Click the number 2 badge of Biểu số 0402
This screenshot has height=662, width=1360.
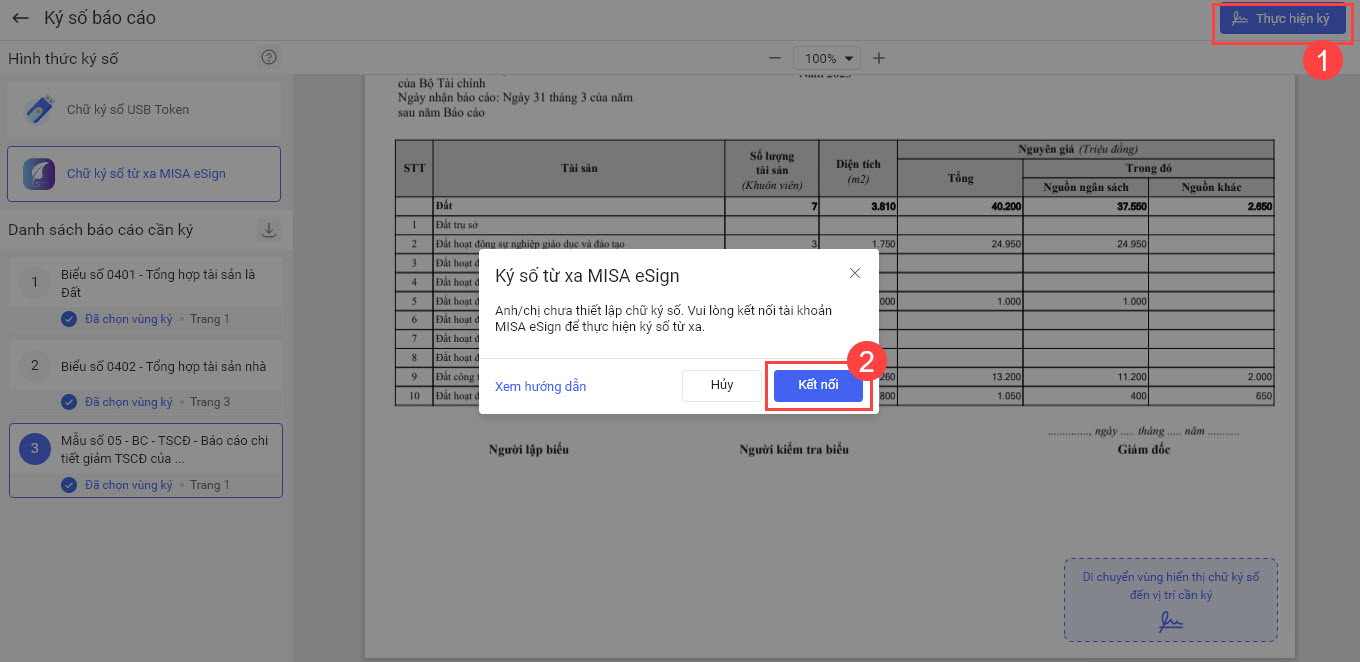click(34, 366)
